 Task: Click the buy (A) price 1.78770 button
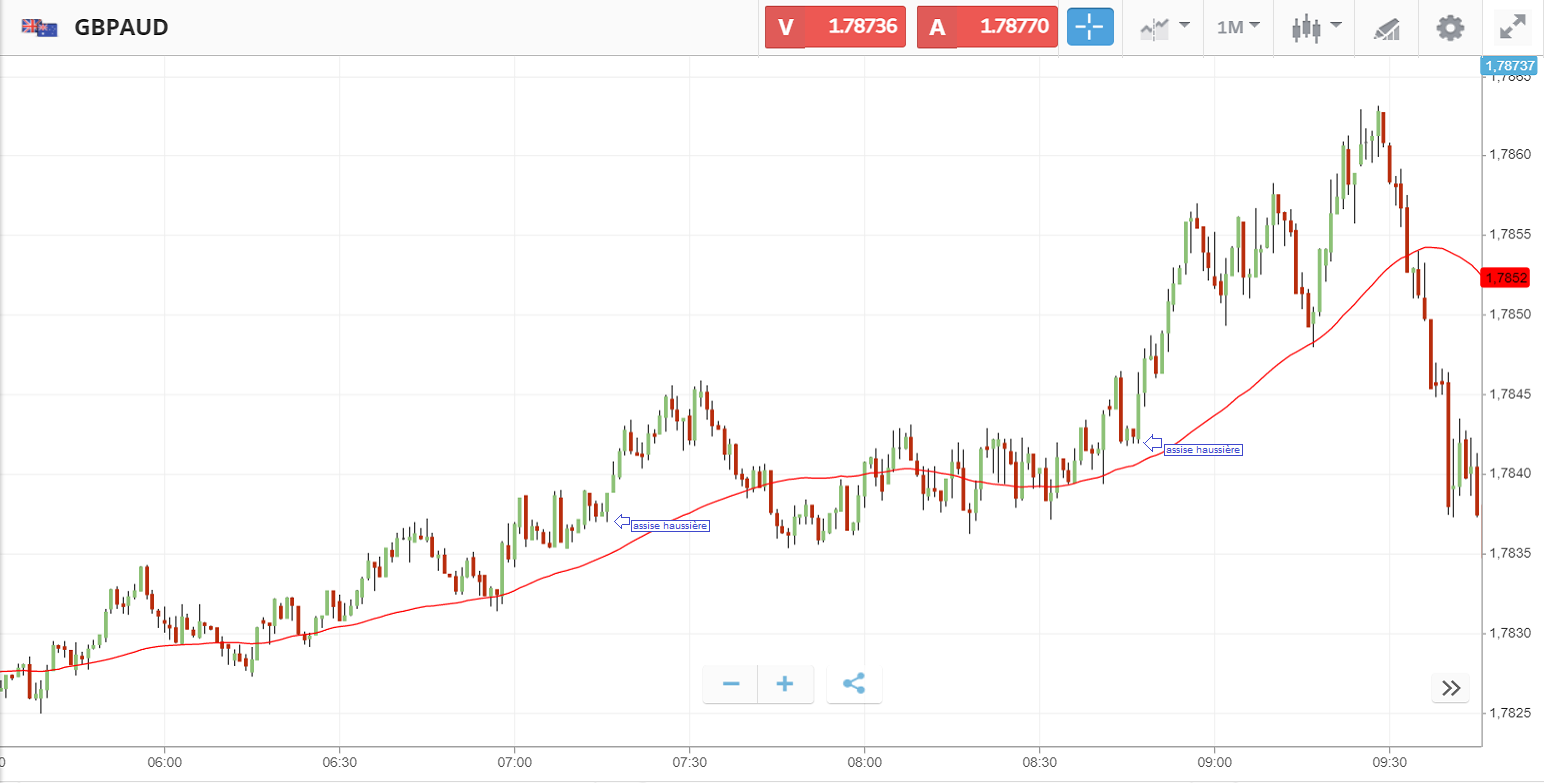(x=987, y=27)
